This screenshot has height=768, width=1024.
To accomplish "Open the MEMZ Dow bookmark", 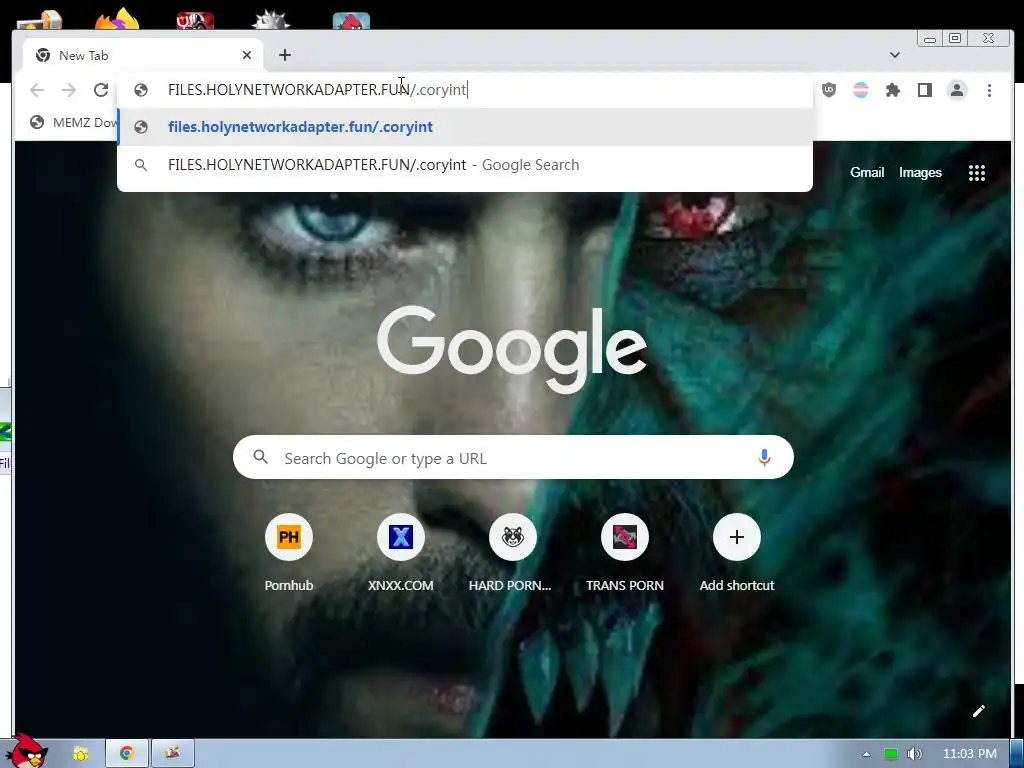I will point(73,122).
